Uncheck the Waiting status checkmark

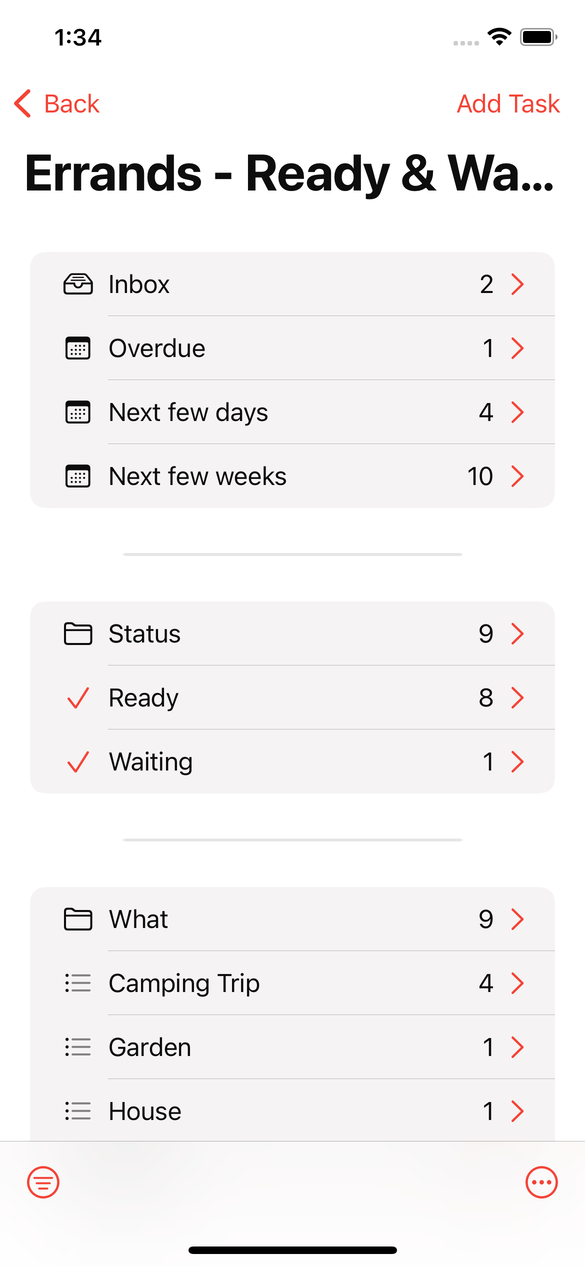click(78, 762)
